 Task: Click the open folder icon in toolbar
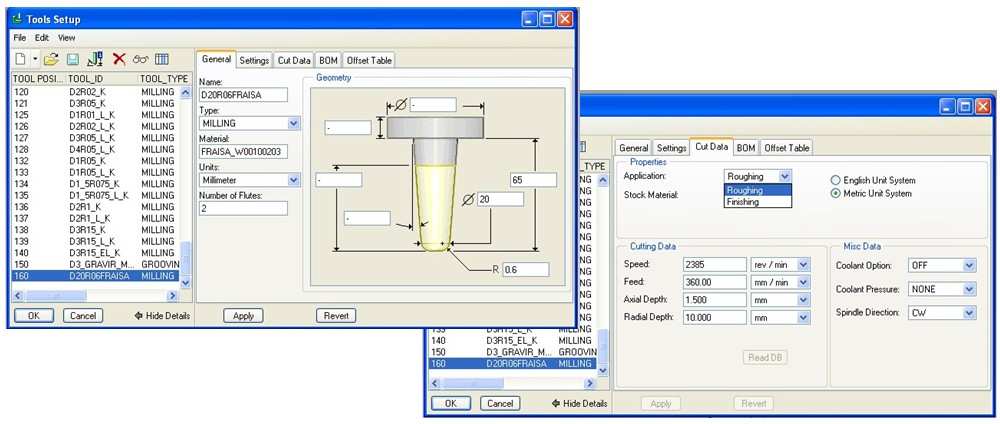tap(52, 59)
